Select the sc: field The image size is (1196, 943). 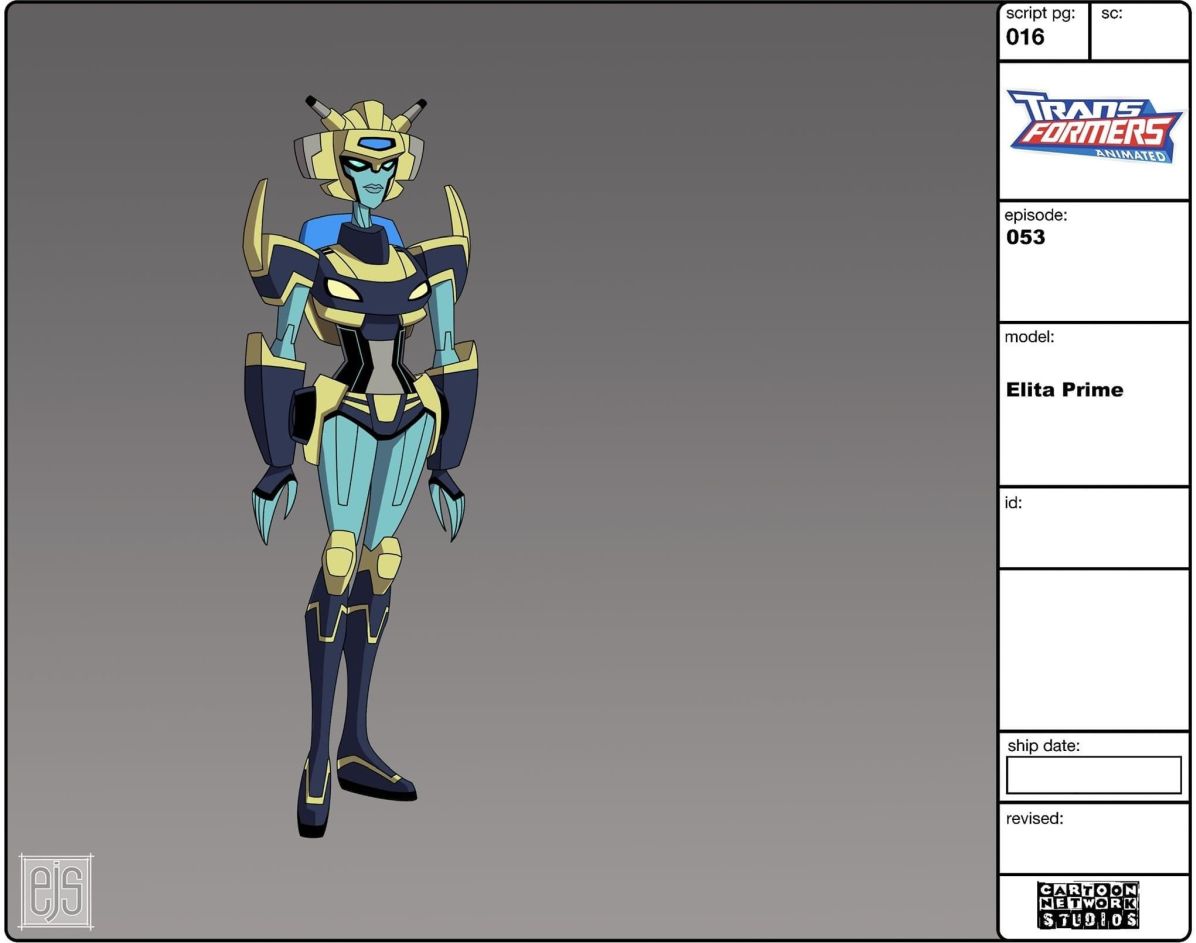click(x=1140, y=32)
